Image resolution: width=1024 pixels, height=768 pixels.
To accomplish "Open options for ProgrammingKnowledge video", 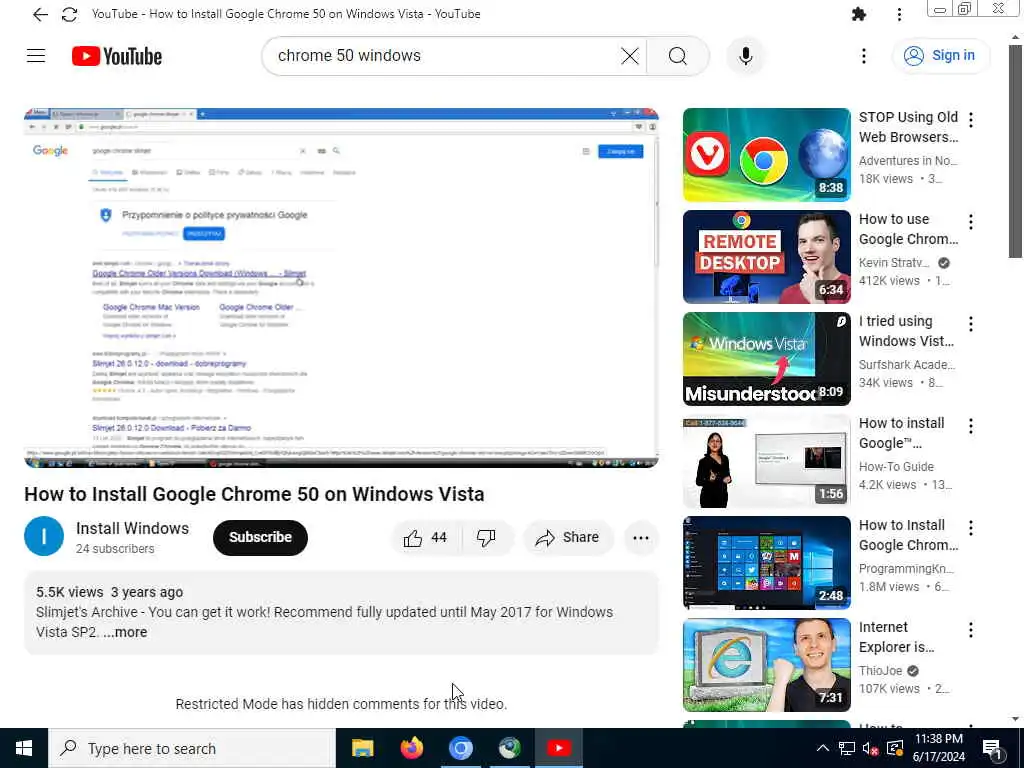I will coord(970,528).
